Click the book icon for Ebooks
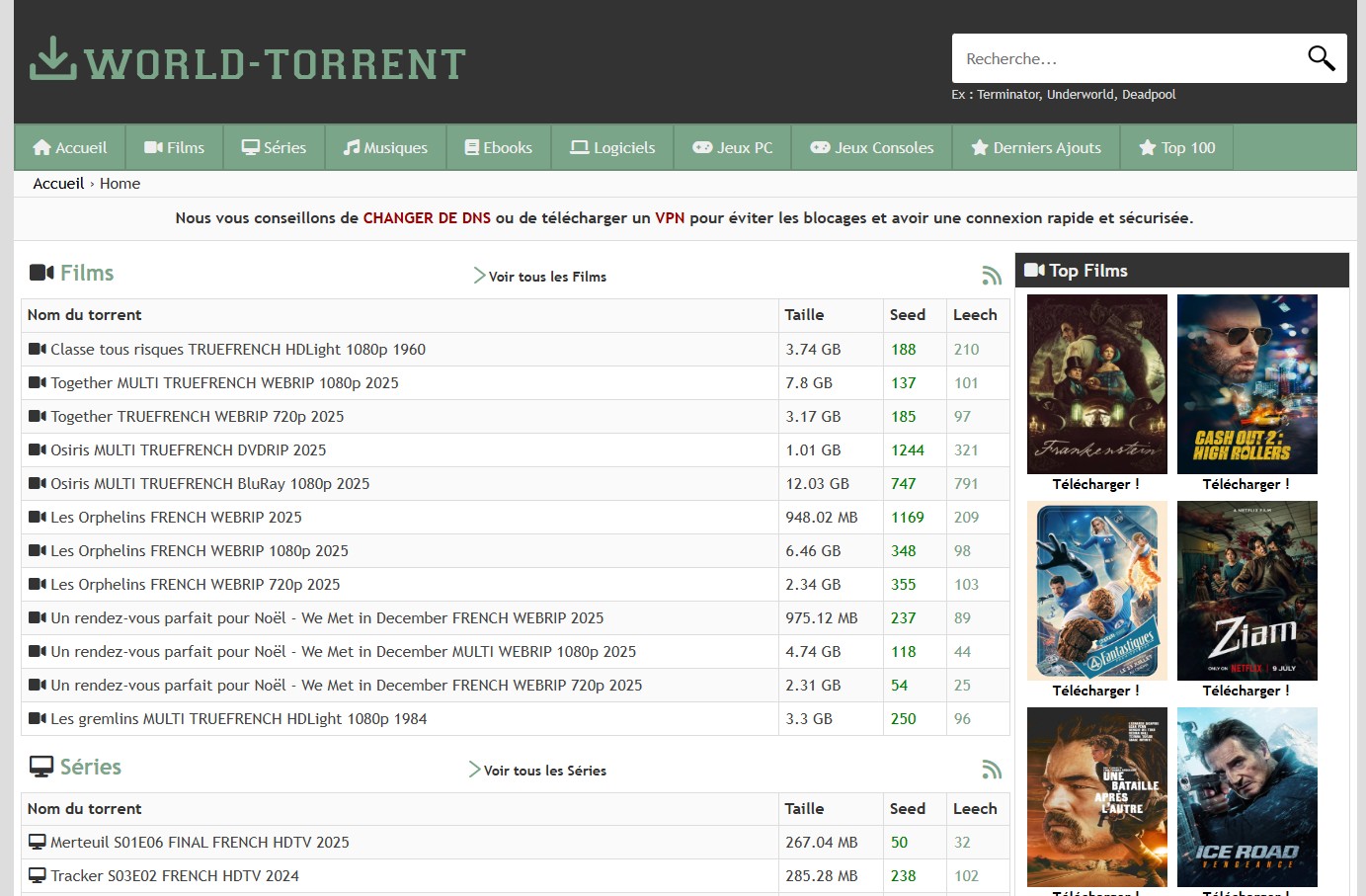 (x=472, y=147)
